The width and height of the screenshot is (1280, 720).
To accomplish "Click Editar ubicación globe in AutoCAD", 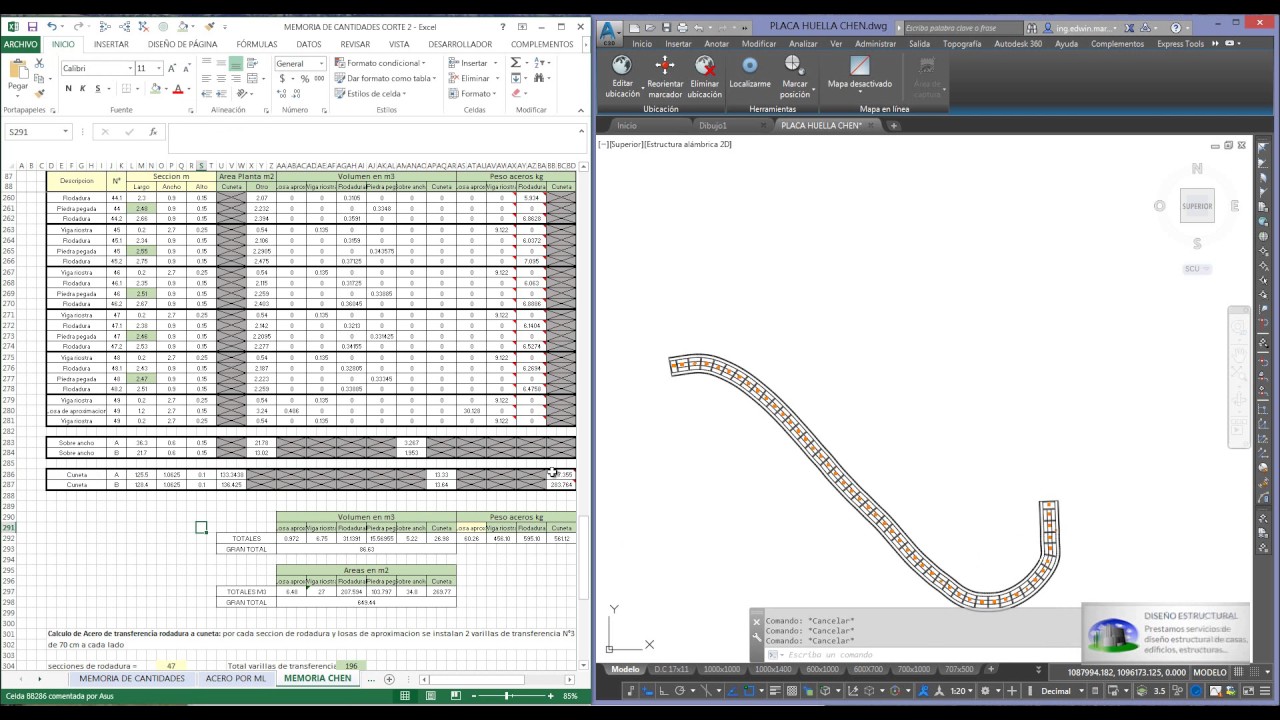I will pyautogui.click(x=622, y=66).
